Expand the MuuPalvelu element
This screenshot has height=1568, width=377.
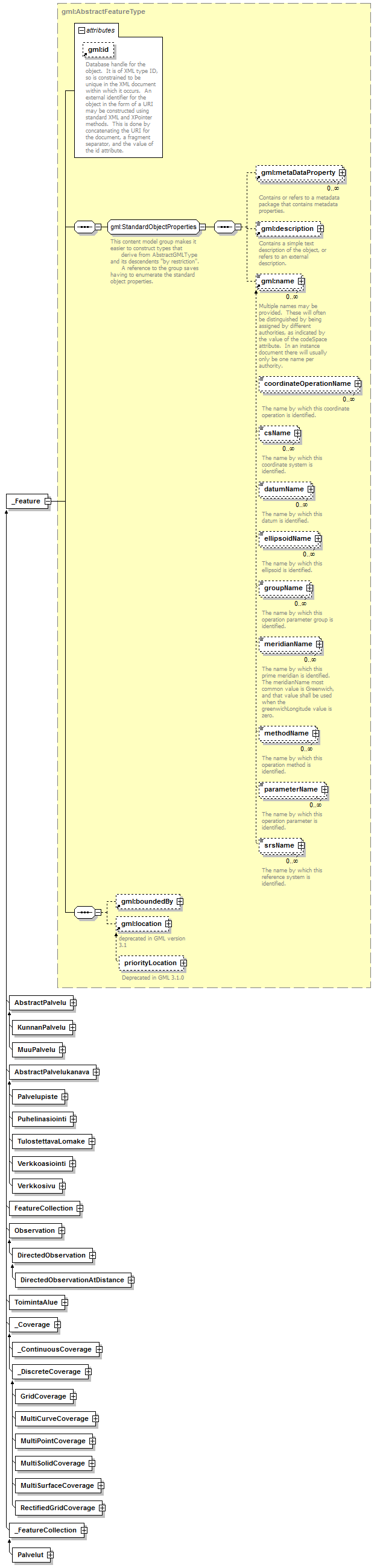[62, 1050]
